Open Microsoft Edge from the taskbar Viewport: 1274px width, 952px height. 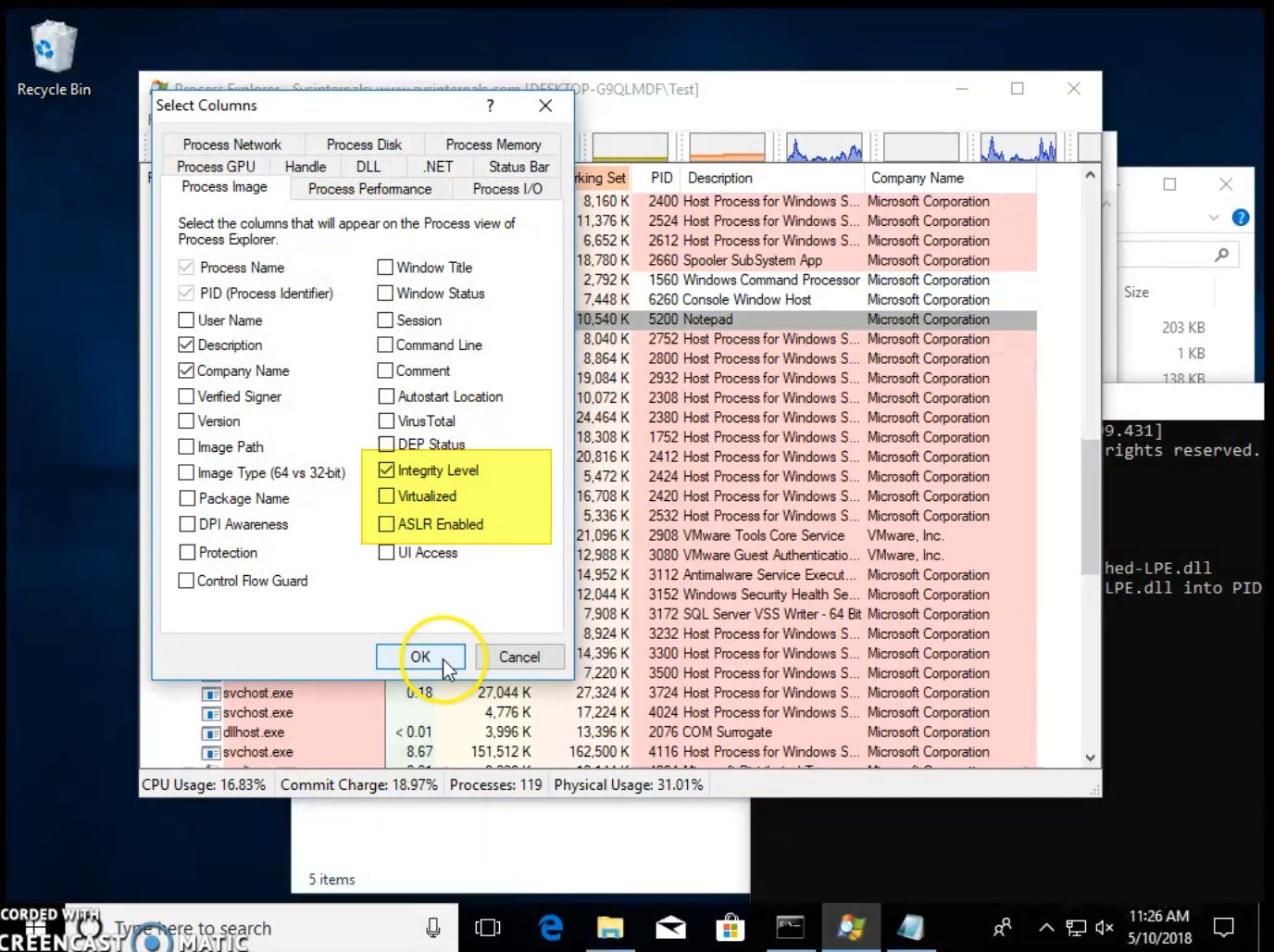pos(551,927)
